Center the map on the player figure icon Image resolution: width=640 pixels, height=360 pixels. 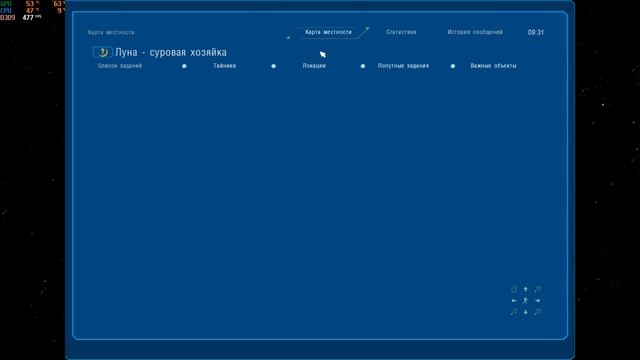pos(526,300)
